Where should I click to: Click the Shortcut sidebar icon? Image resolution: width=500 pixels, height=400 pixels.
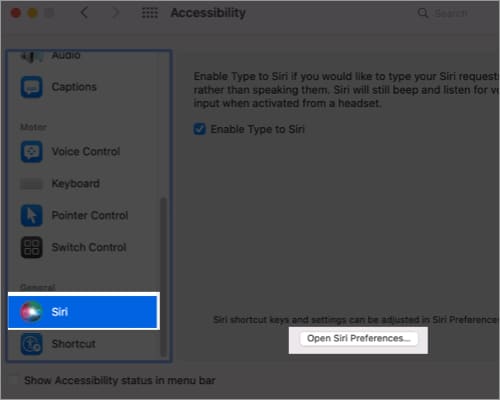pyautogui.click(x=32, y=344)
